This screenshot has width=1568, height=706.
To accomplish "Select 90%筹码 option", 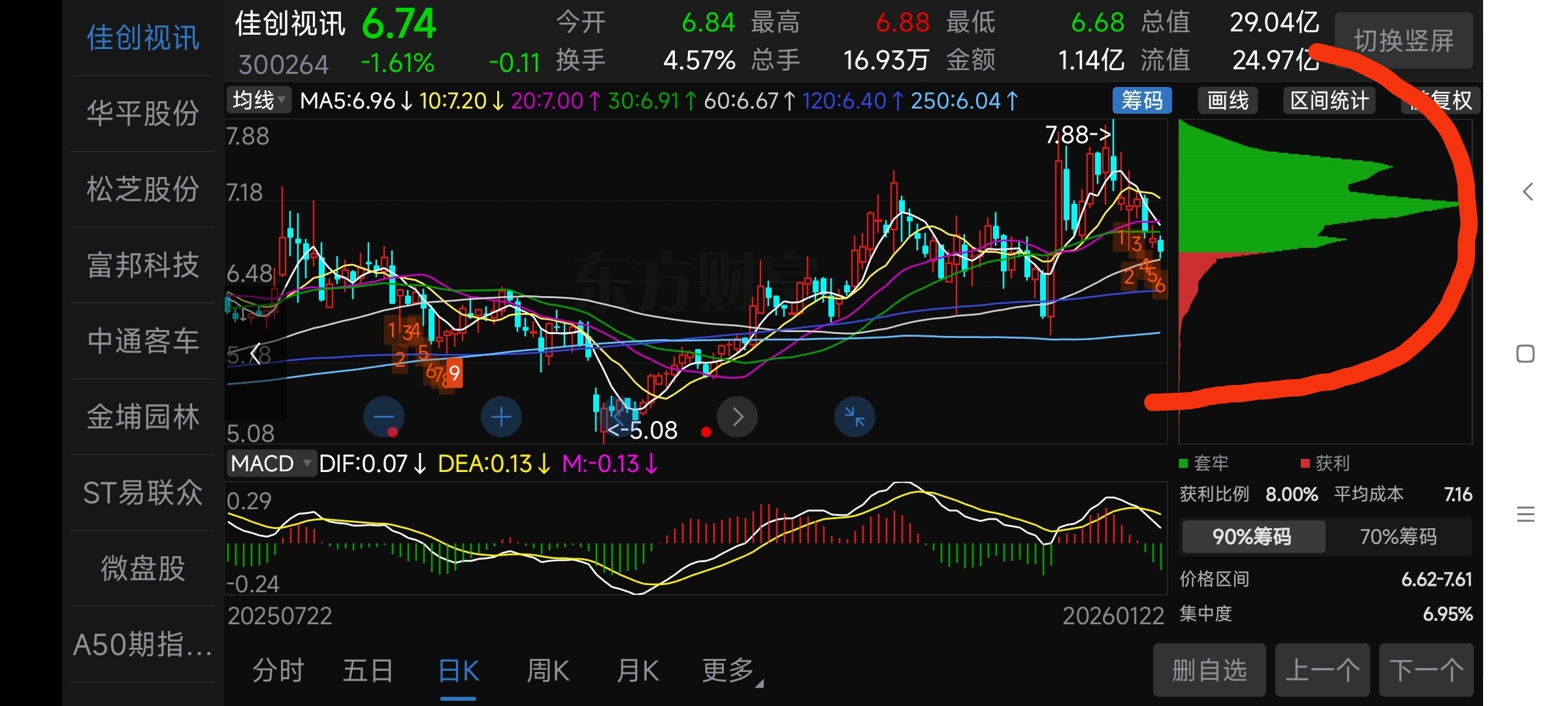I will click(1252, 537).
